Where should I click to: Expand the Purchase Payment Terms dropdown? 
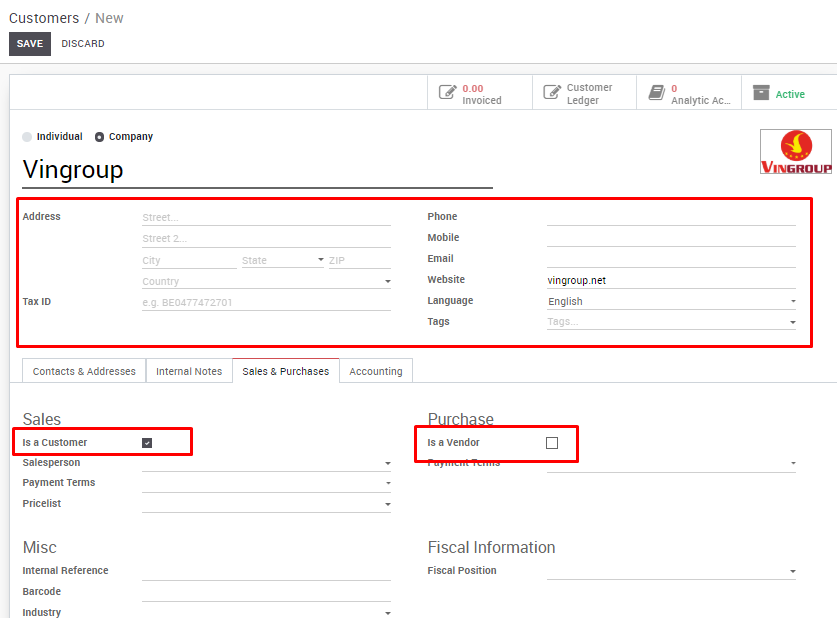671,463
